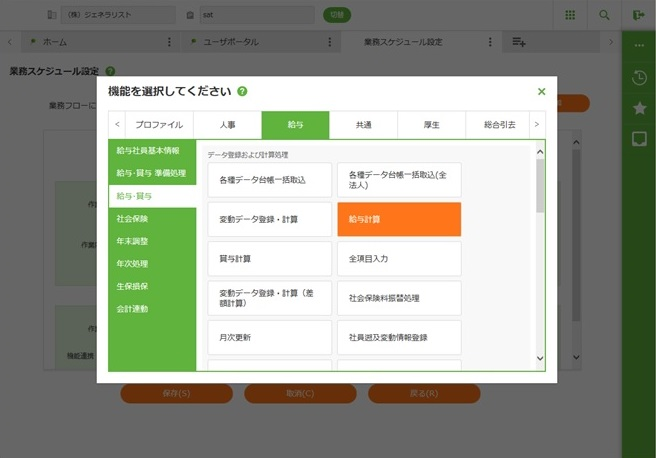Image resolution: width=656 pixels, height=458 pixels.
Task: Click the help icon beside the dialog title
Action: point(243,91)
